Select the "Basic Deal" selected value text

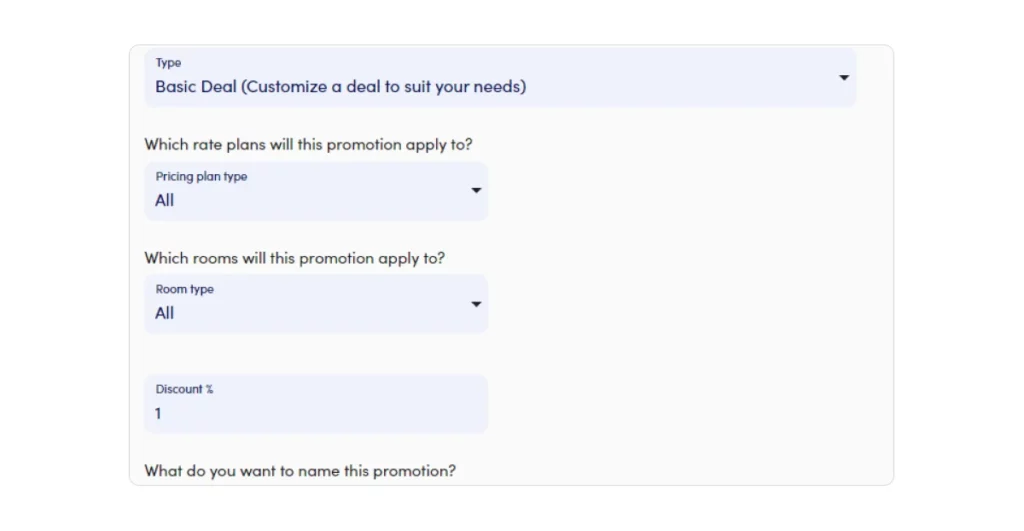point(196,87)
